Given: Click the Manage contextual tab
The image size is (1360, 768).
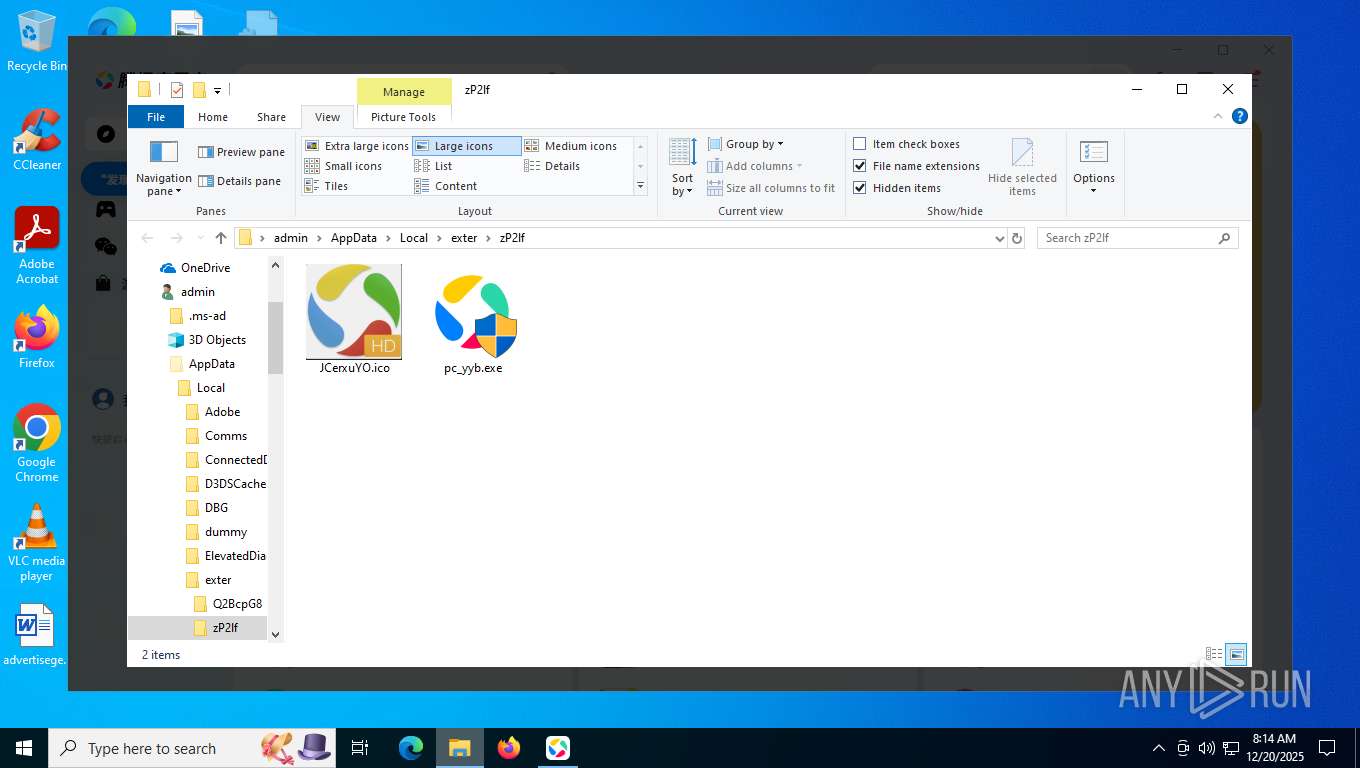Looking at the screenshot, I should [403, 92].
